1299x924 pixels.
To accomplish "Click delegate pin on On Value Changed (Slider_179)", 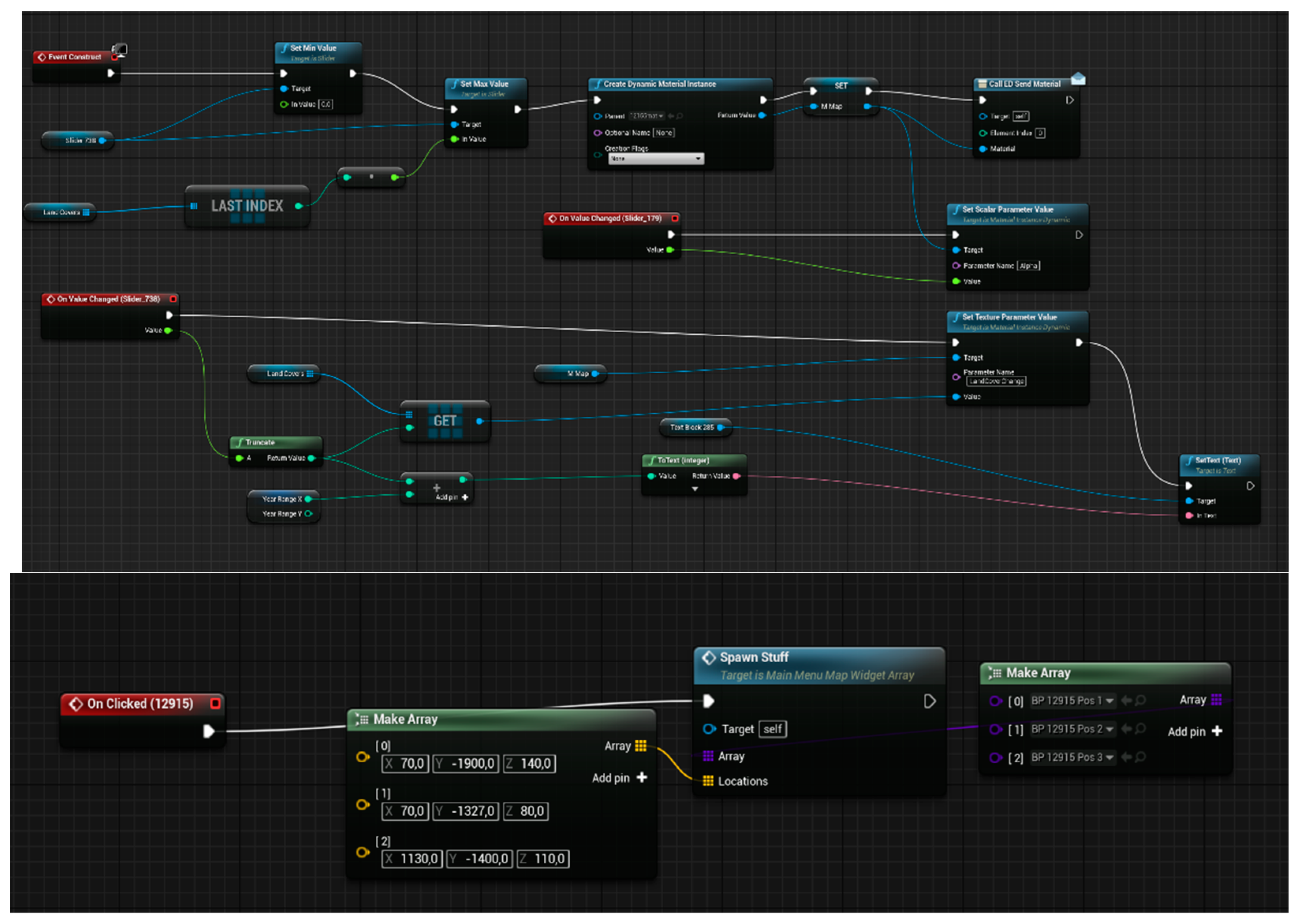I will [675, 218].
